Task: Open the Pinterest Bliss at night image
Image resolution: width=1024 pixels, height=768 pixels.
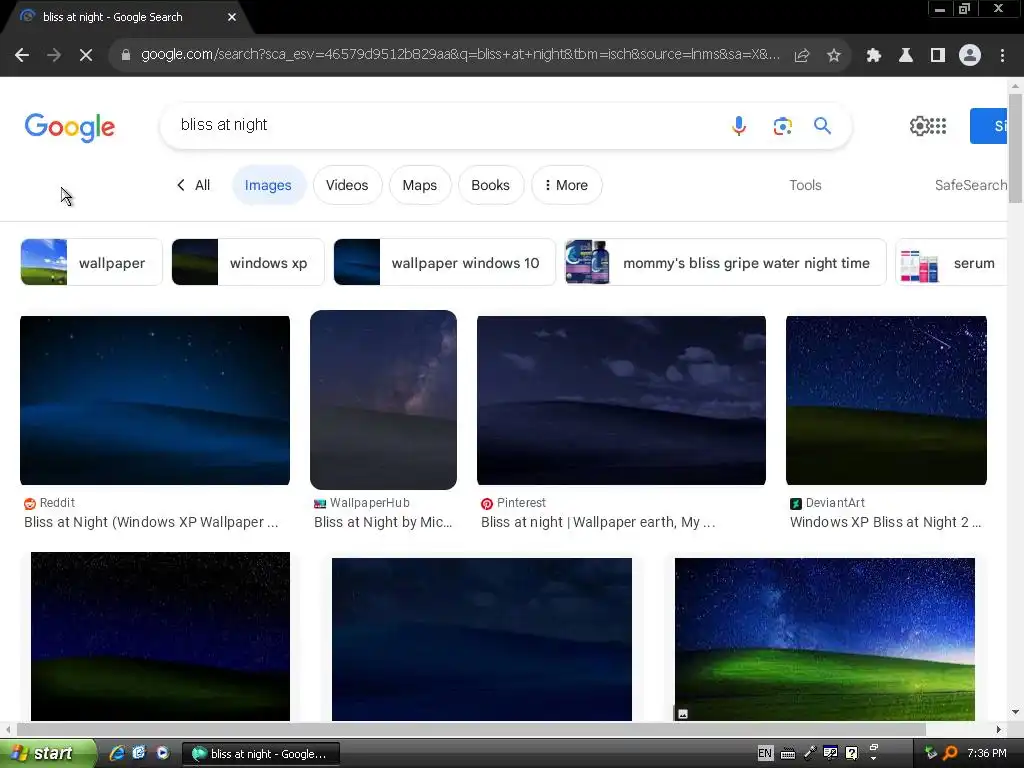Action: click(x=621, y=400)
